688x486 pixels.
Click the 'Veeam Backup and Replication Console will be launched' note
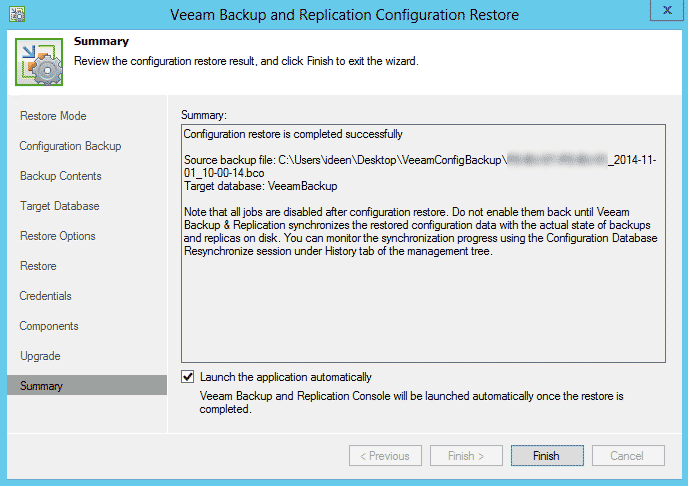[412, 402]
